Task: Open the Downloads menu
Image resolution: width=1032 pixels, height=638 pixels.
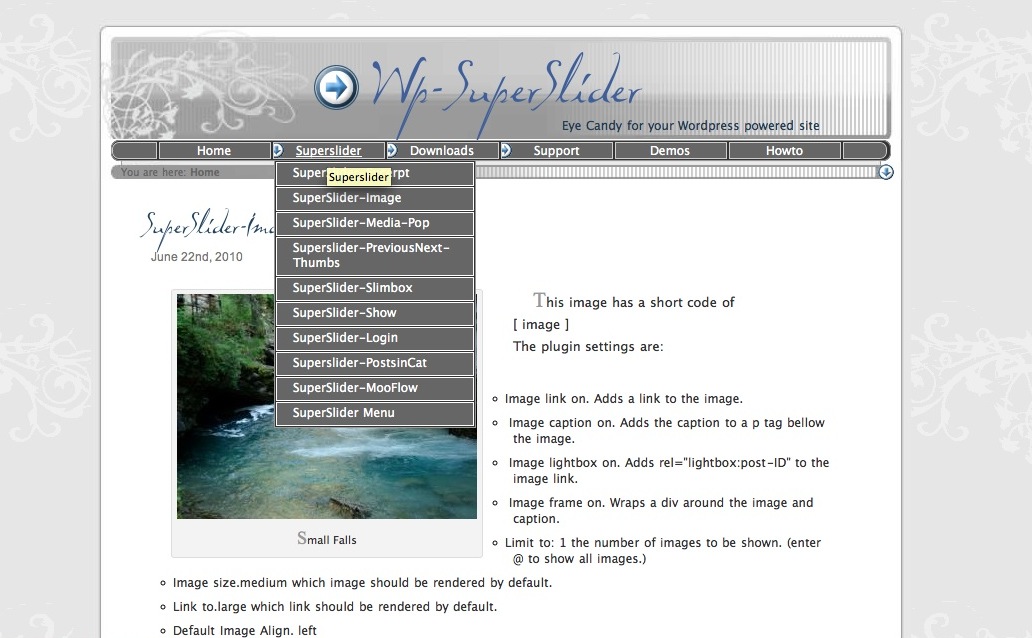Action: pyautogui.click(x=442, y=151)
